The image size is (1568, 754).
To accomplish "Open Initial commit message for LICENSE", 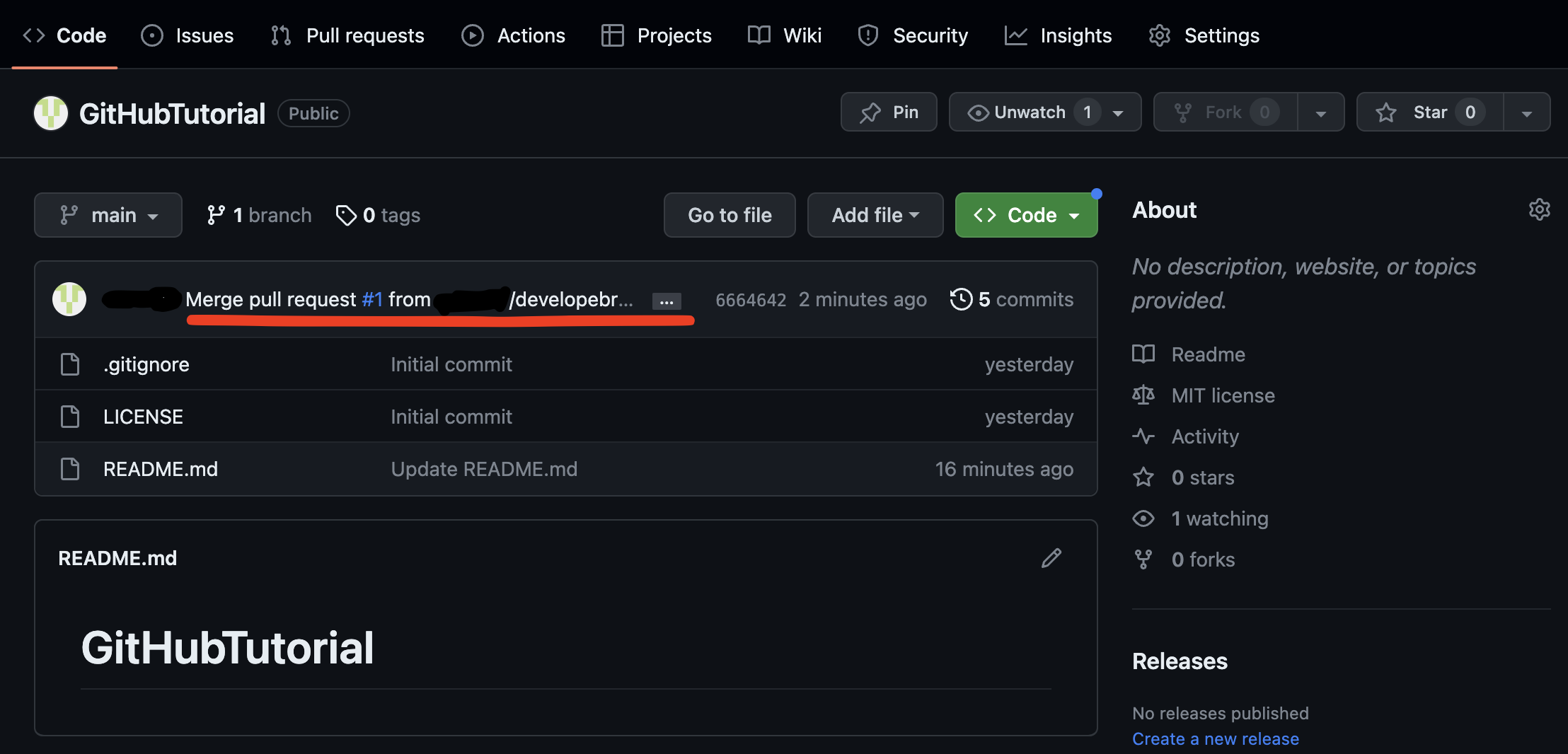I will (451, 417).
